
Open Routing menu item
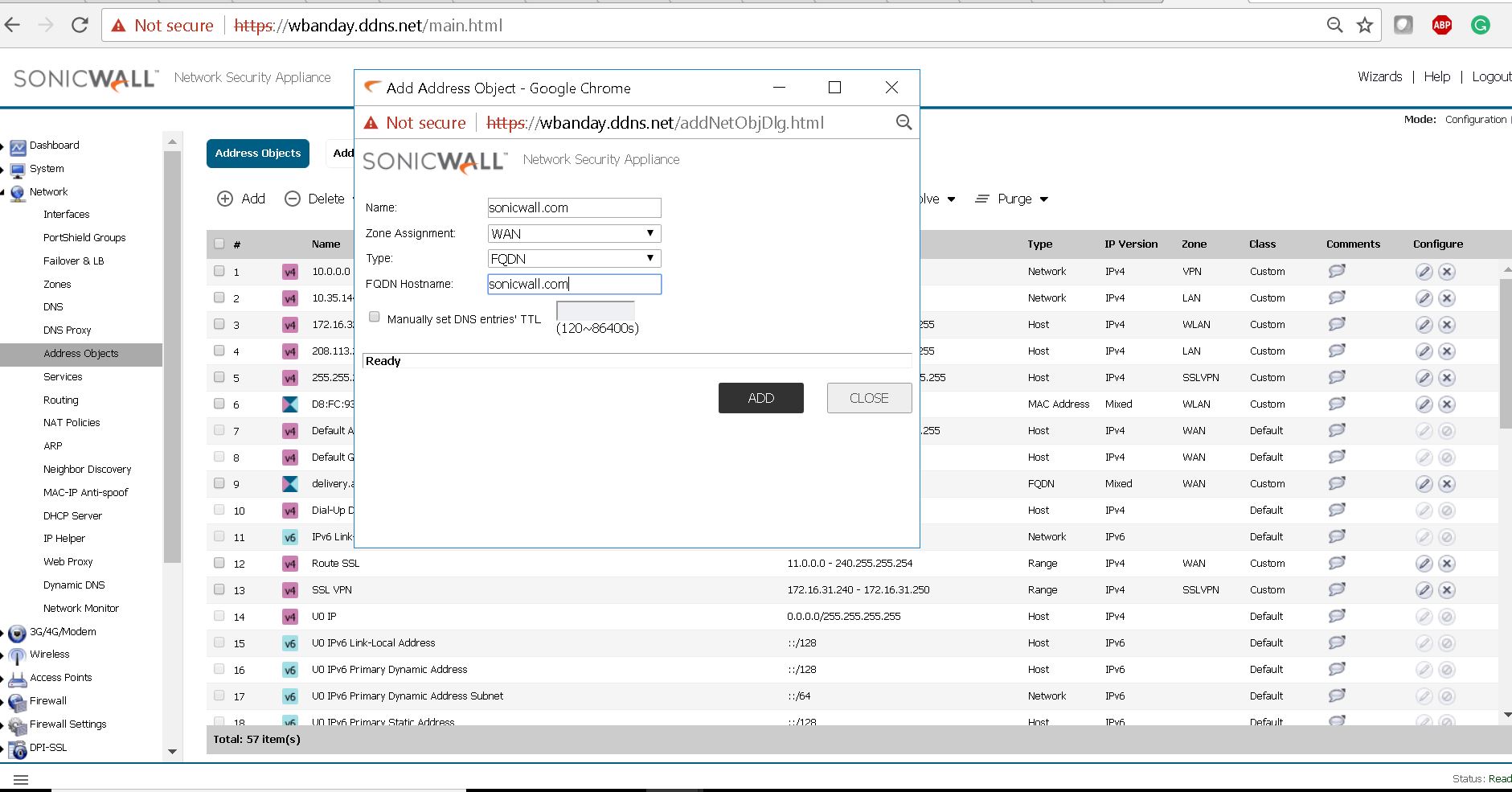[61, 400]
